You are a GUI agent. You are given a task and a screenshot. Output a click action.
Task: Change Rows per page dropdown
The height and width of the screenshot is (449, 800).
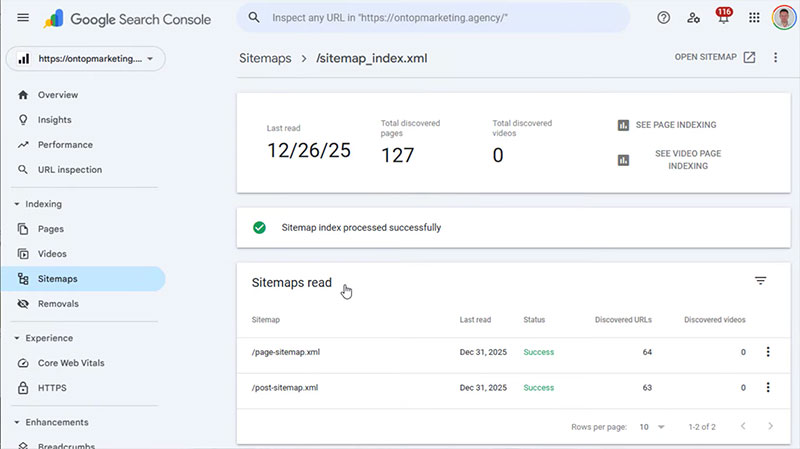coord(652,427)
